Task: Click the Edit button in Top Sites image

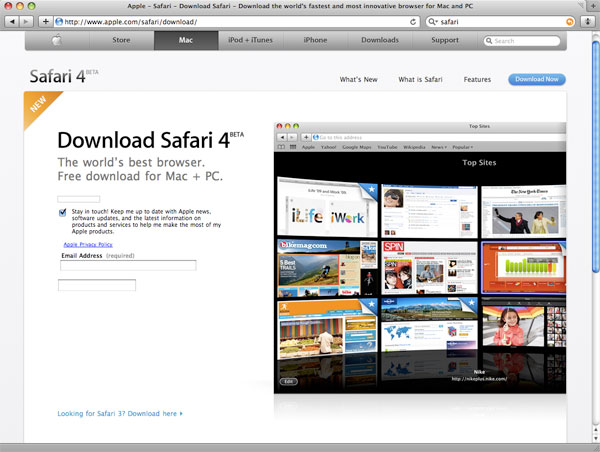Action: coord(289,382)
